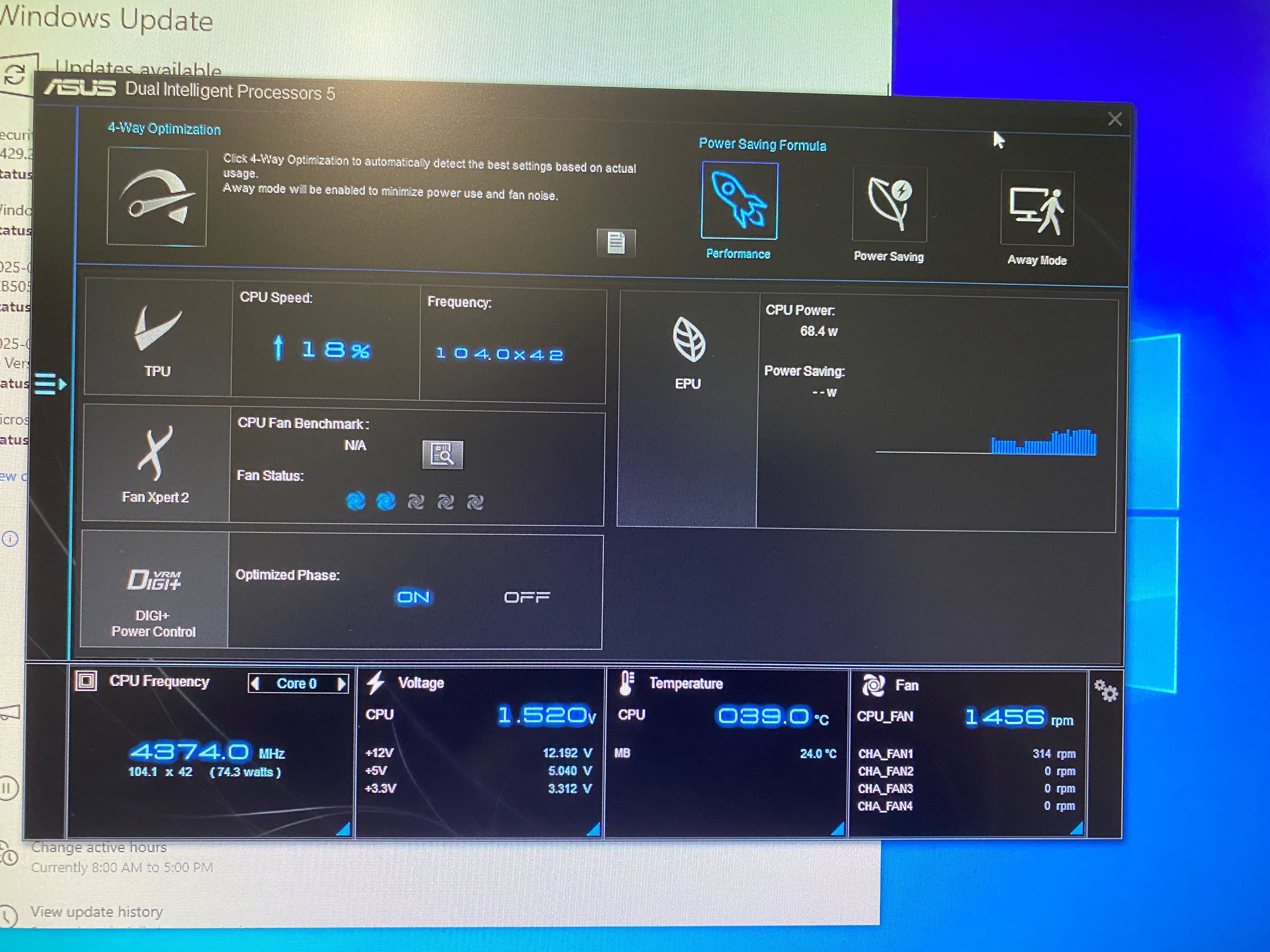1270x952 pixels.
Task: Click the Away Mode label
Action: (1037, 260)
